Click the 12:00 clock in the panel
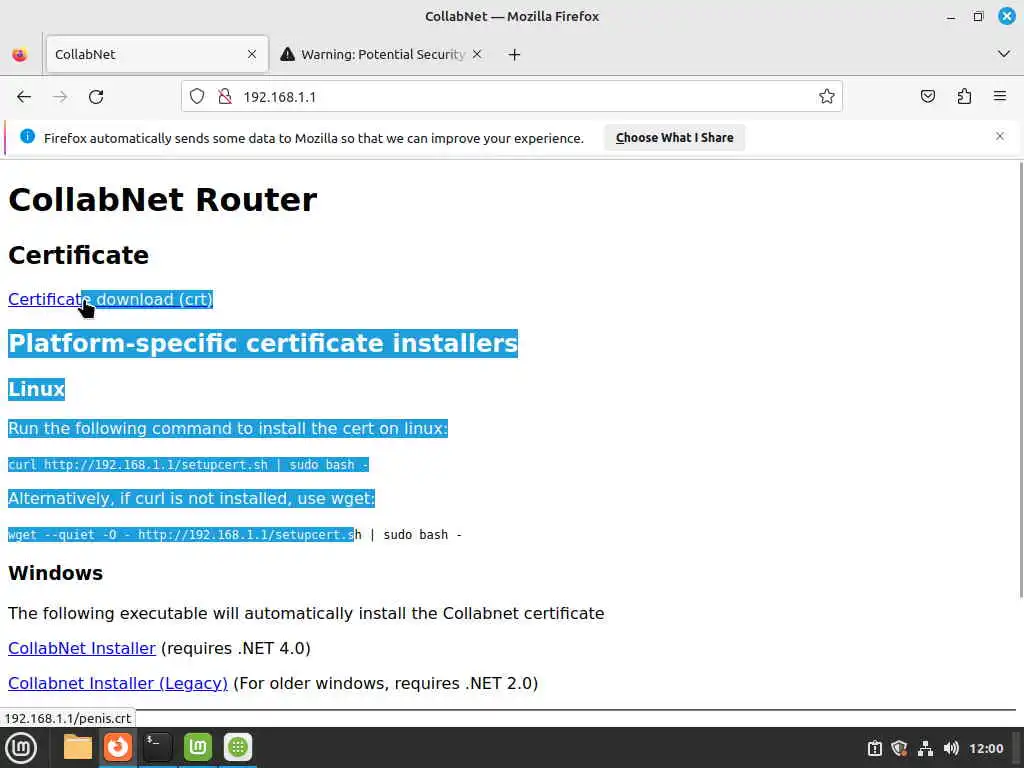1024x768 pixels. [x=985, y=748]
